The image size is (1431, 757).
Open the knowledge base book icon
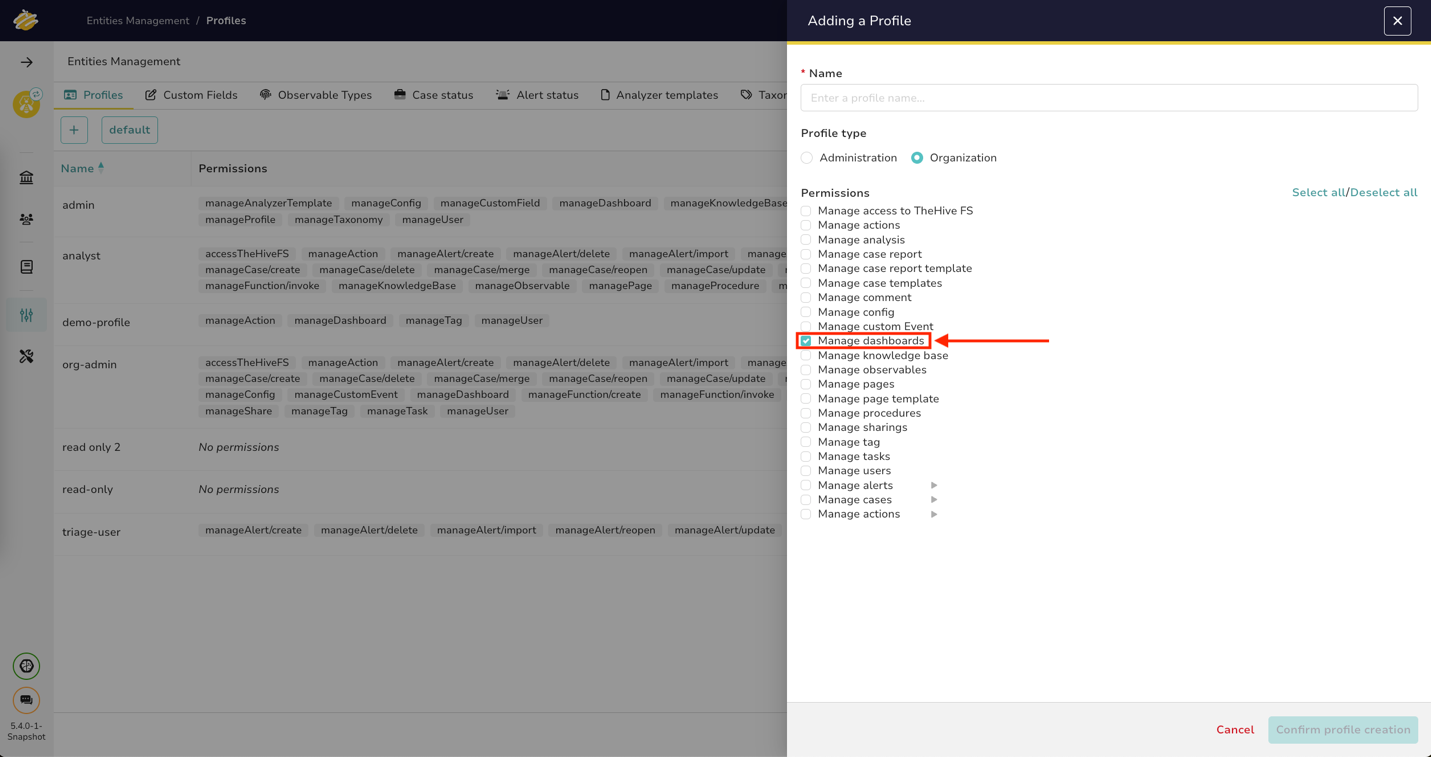26,266
